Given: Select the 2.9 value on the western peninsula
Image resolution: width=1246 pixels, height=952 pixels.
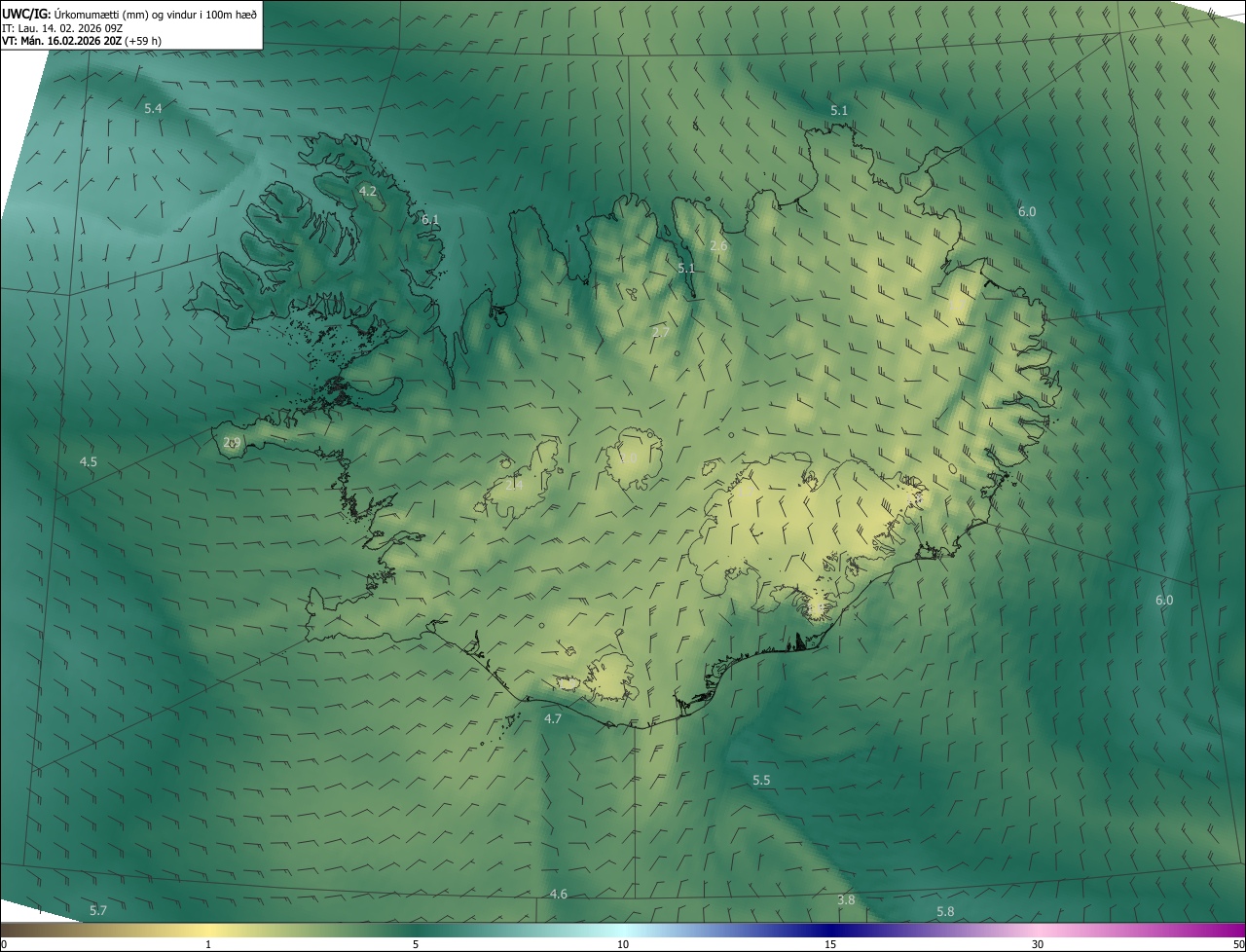Looking at the screenshot, I should click(232, 442).
